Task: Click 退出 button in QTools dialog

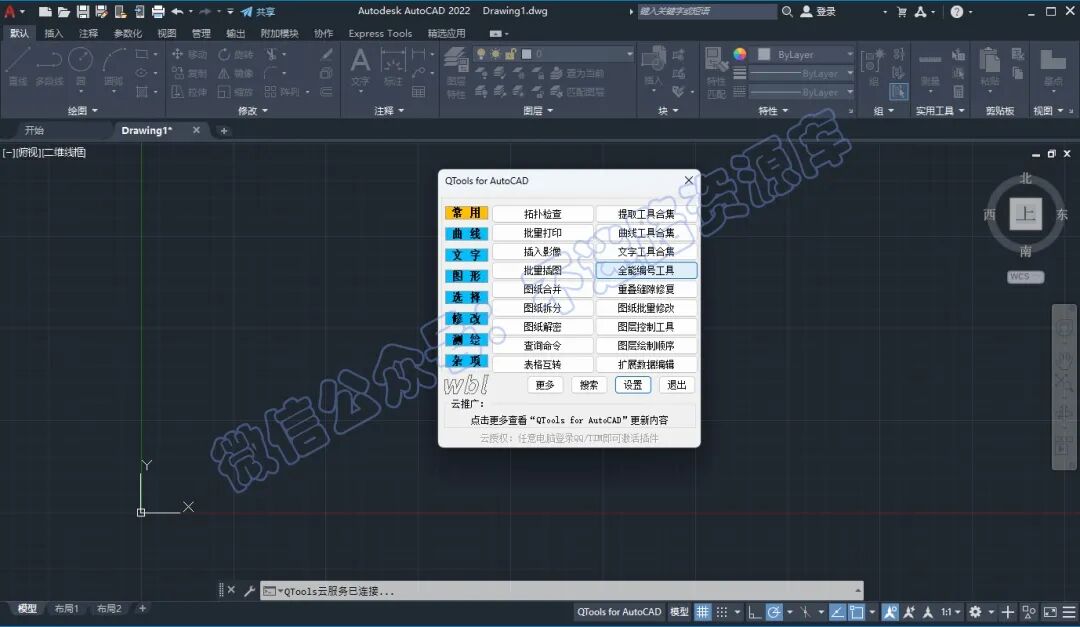Action: [676, 384]
